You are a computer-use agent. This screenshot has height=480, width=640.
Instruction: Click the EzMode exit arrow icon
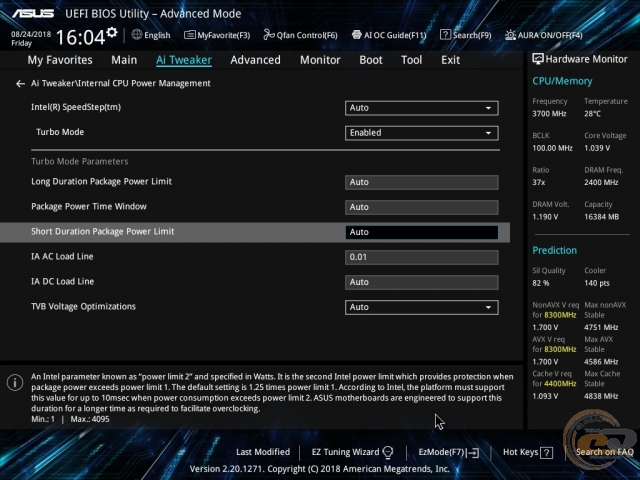point(473,453)
